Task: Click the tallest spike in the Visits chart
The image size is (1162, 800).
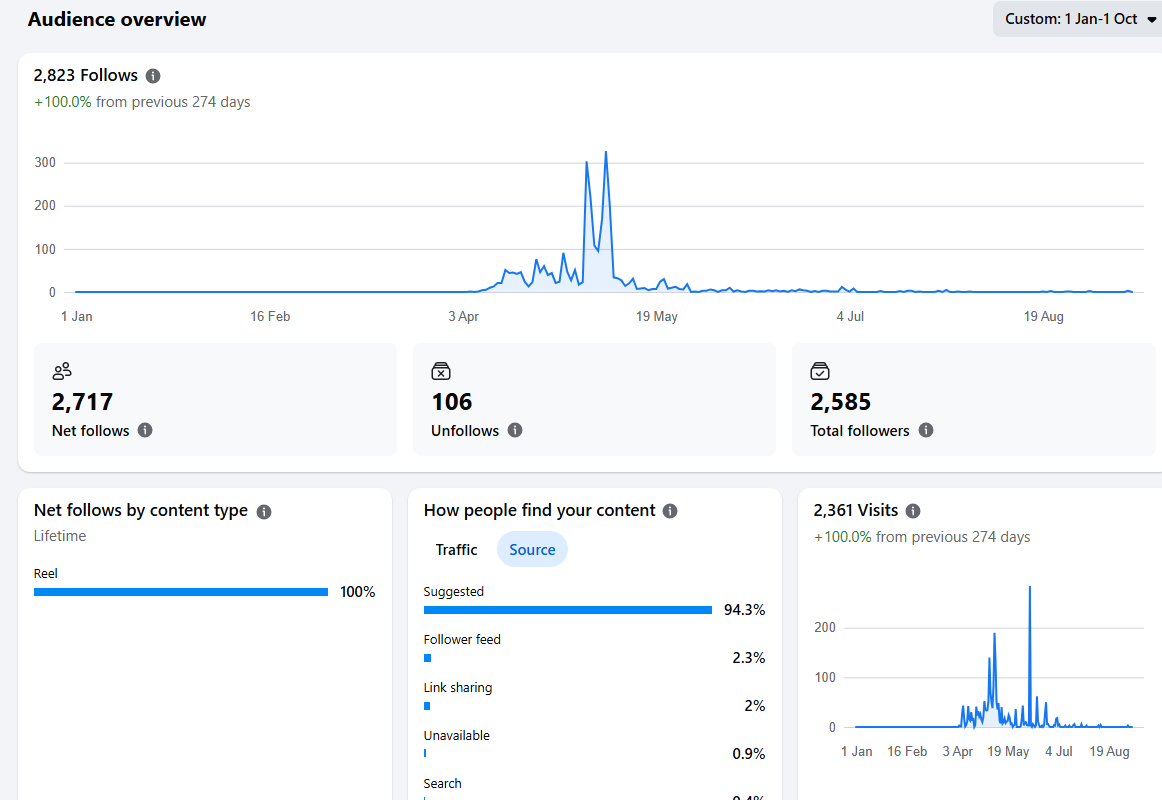Action: pos(1029,587)
